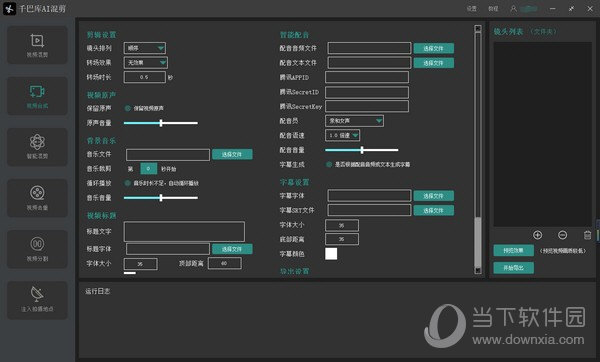This screenshot has height=362, width=600.
Task: Focus the 腾讯SecretKey field
Action: tap(367, 106)
